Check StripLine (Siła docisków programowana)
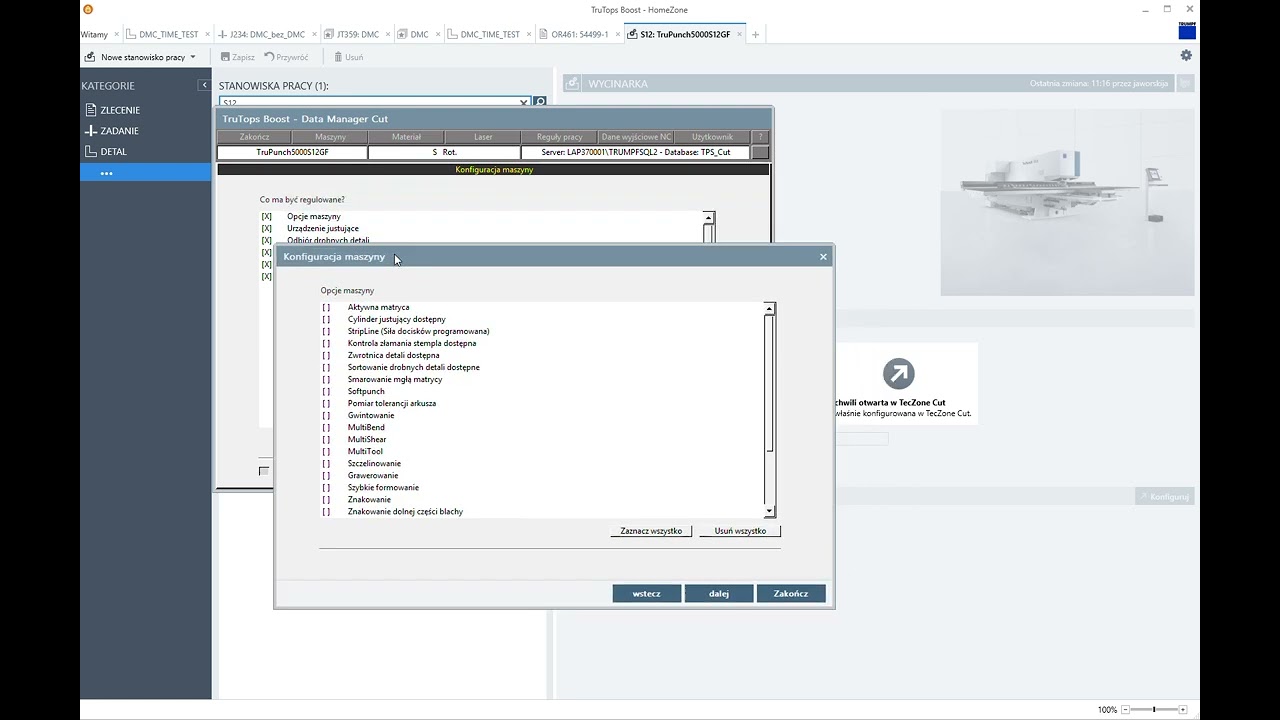Viewport: 1280px width, 720px height. pos(326,331)
